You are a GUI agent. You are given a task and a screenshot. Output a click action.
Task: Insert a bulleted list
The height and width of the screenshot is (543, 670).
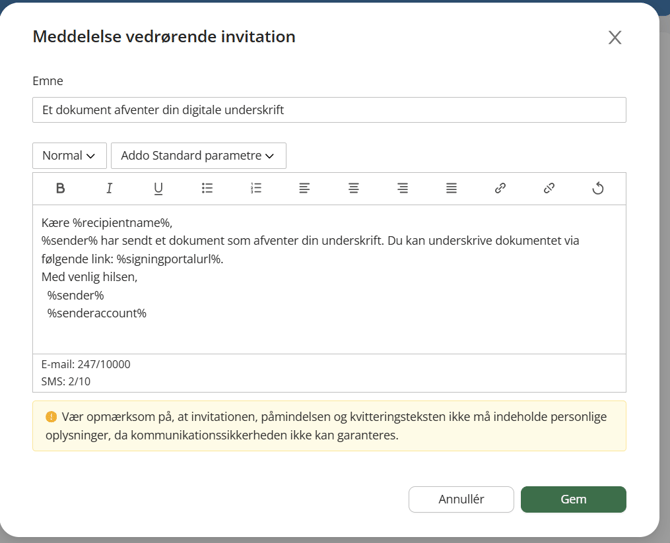point(207,188)
